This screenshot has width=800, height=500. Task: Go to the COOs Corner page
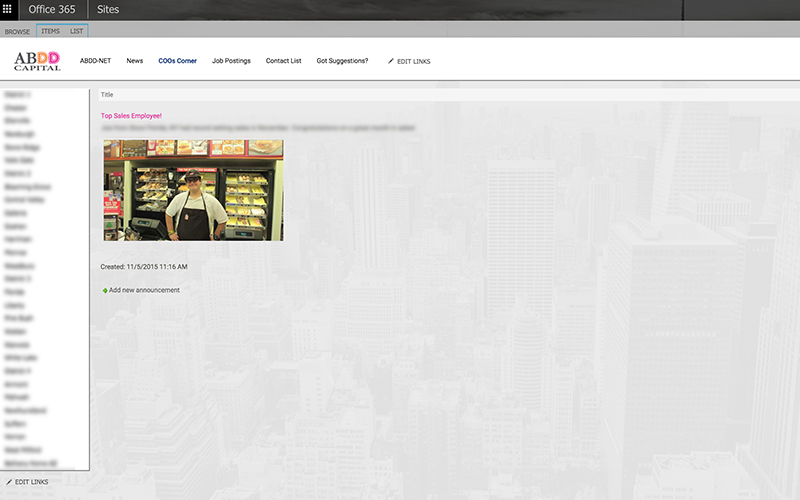[x=177, y=61]
